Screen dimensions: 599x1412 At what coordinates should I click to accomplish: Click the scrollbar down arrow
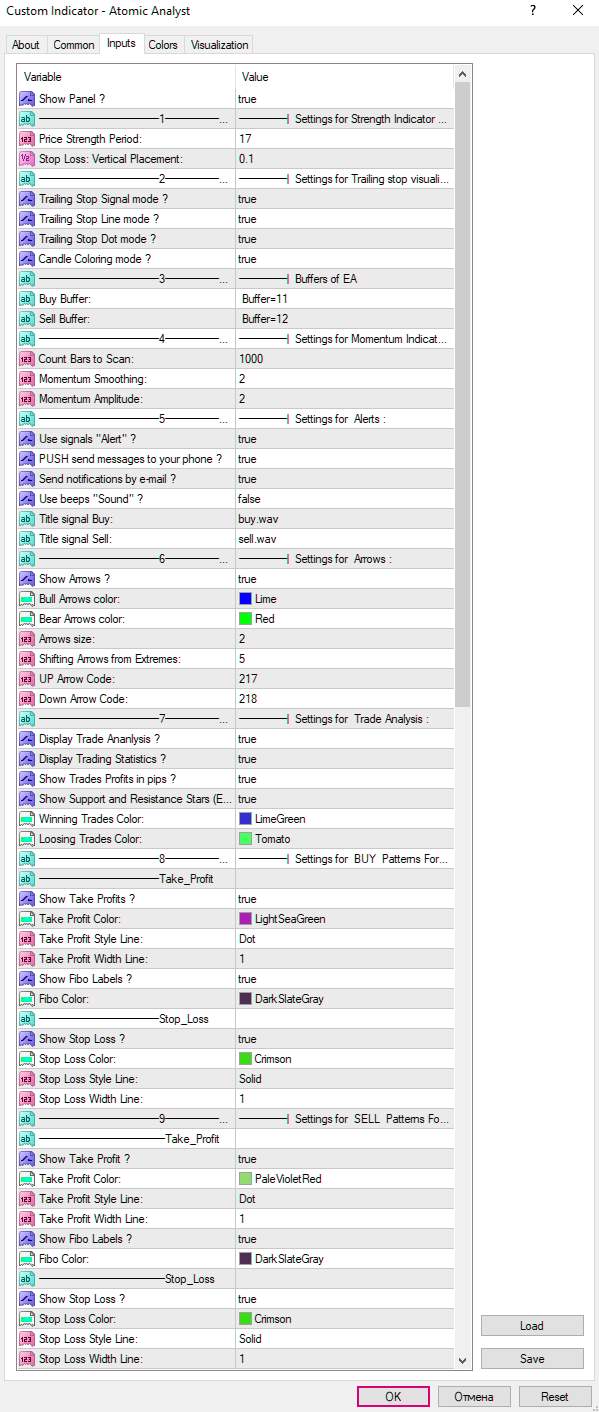tap(462, 1360)
